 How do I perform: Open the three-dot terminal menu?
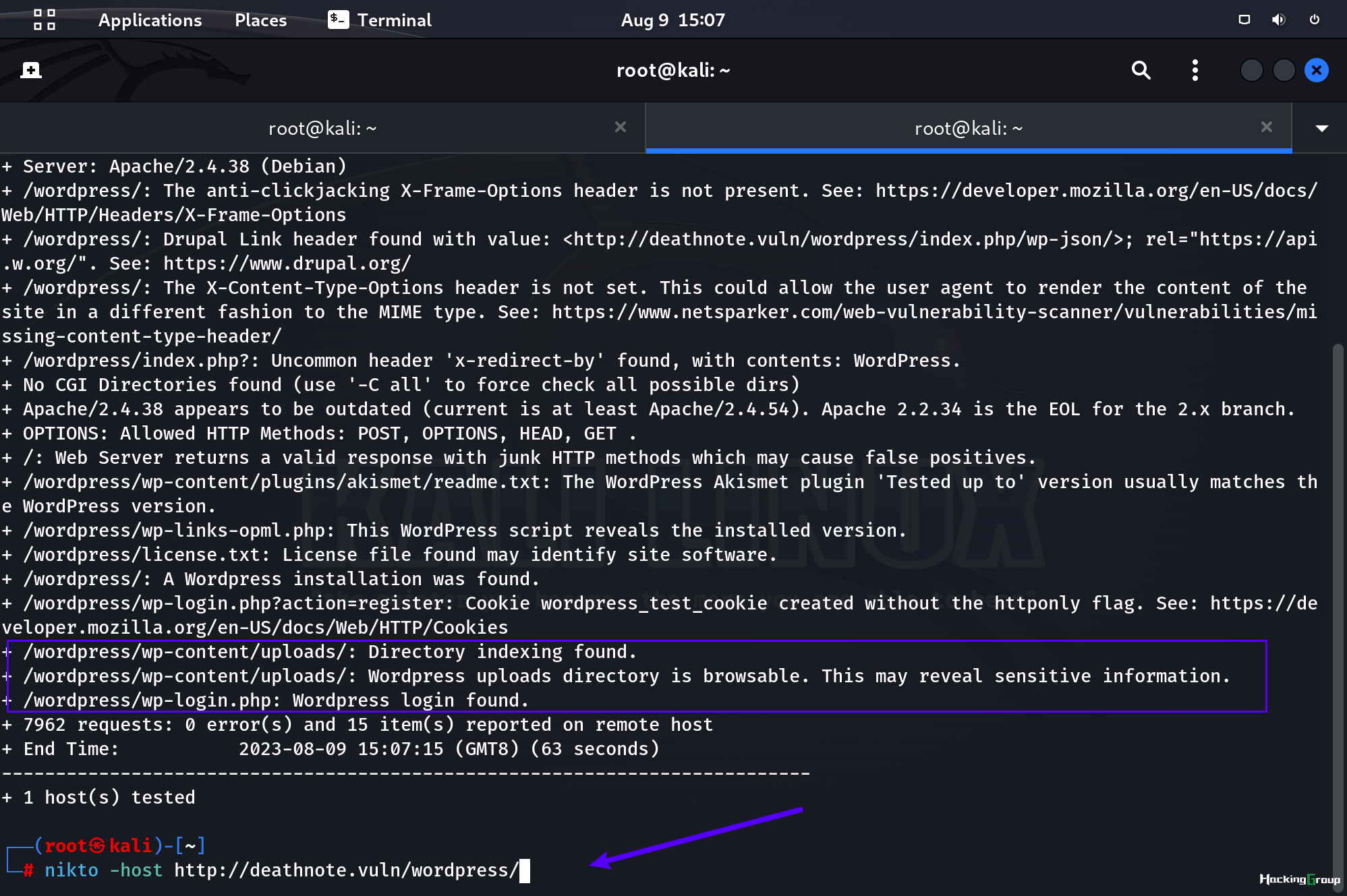(1195, 70)
